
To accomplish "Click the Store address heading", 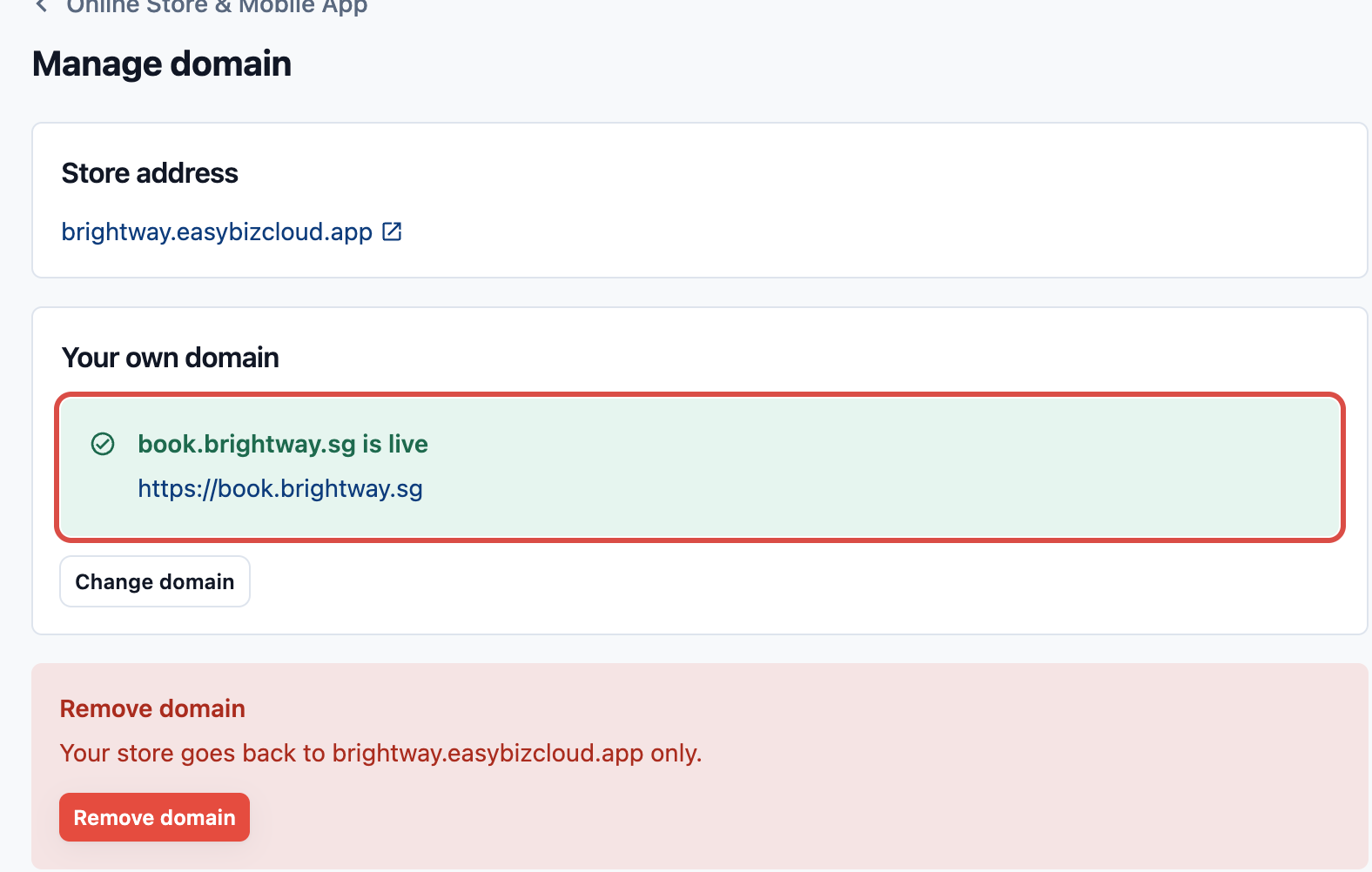I will (x=150, y=173).
